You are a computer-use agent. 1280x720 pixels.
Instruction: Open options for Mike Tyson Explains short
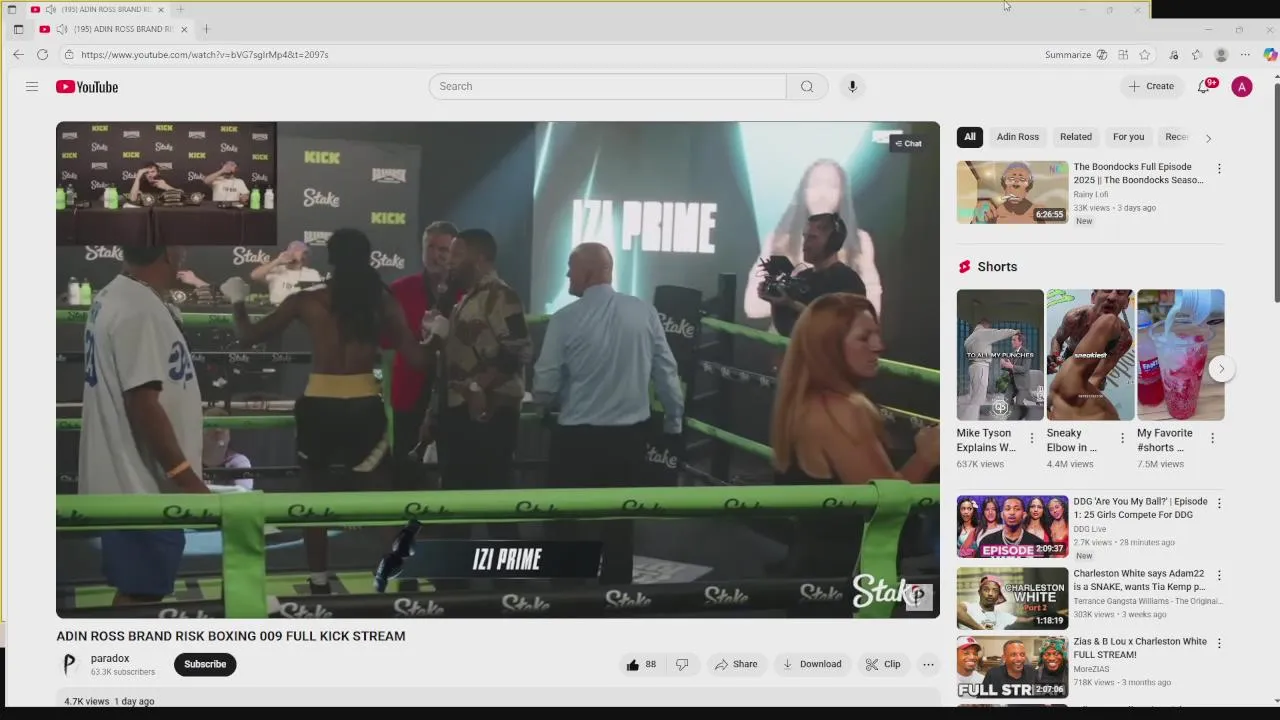(x=1032, y=438)
